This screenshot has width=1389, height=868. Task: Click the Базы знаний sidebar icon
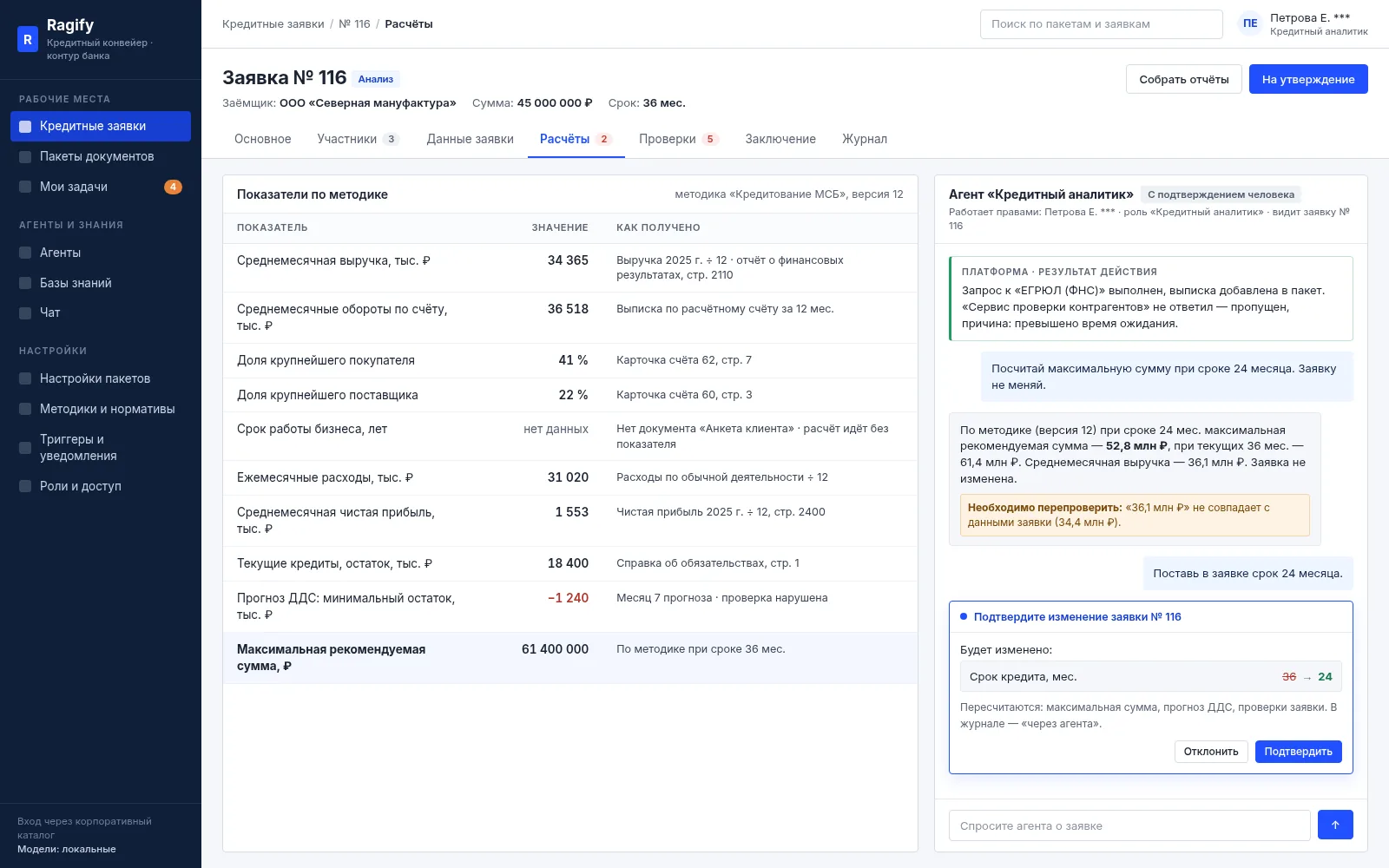25,283
